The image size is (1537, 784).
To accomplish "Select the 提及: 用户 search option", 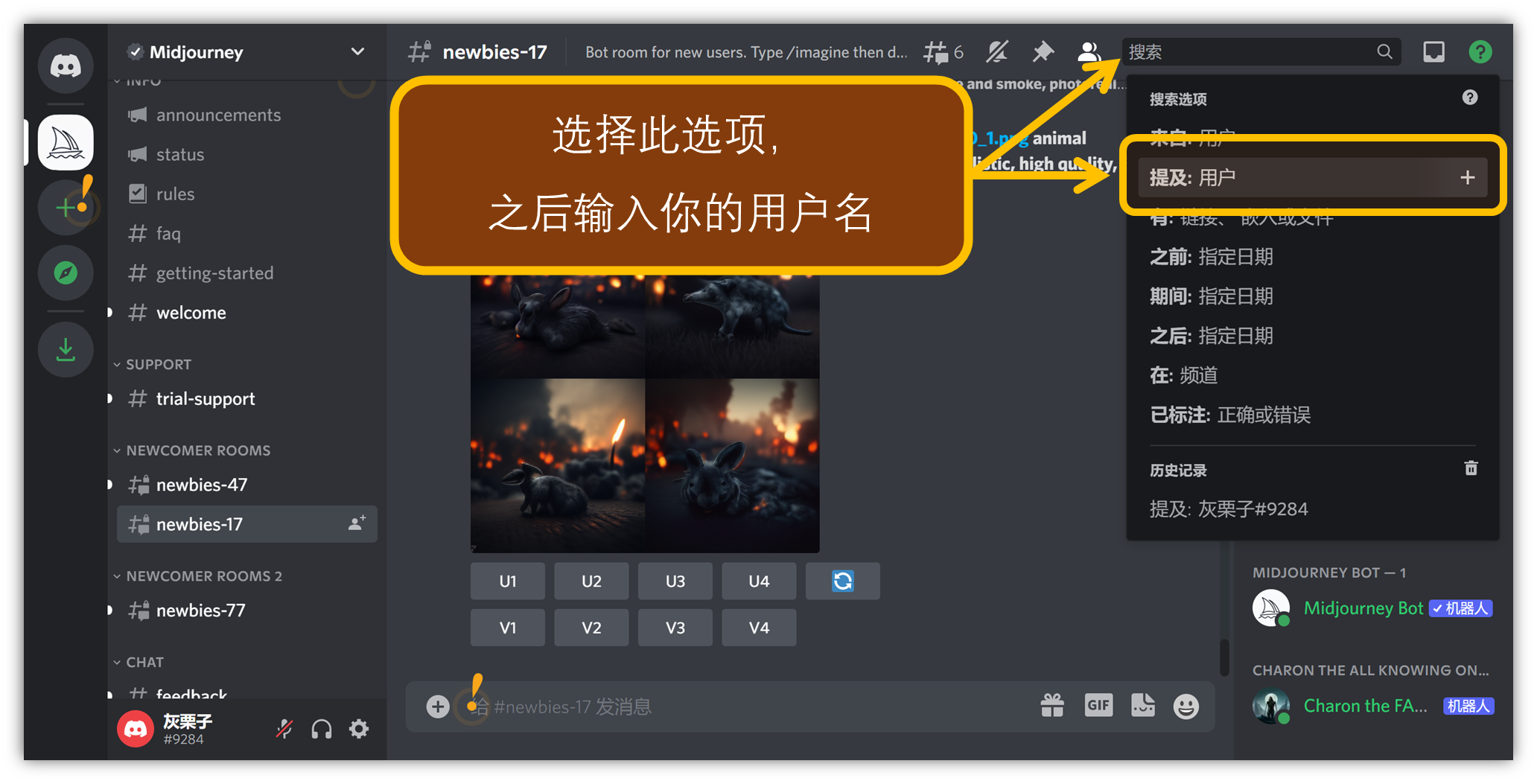I will tap(1311, 178).
